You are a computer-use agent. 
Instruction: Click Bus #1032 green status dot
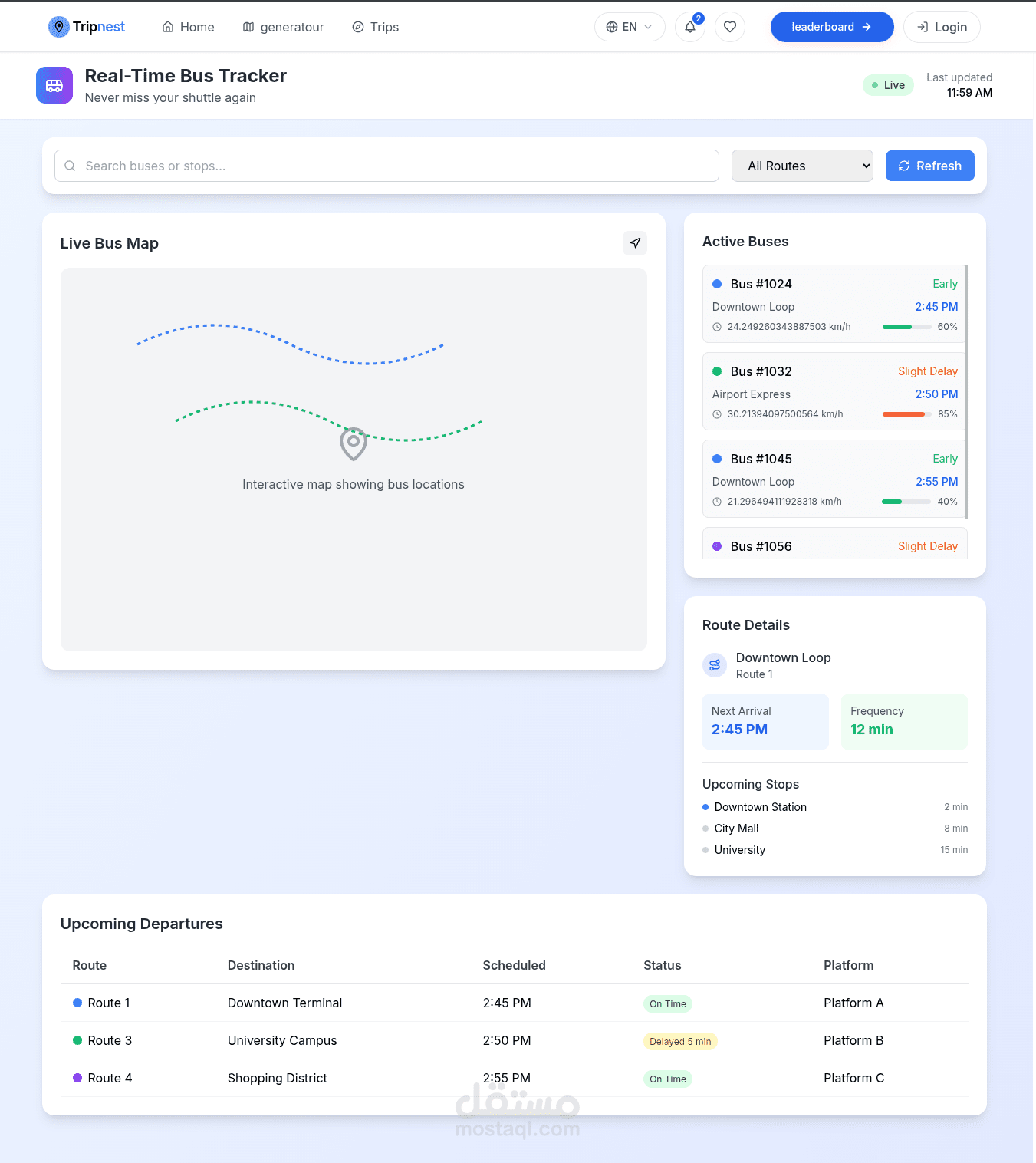pos(717,371)
